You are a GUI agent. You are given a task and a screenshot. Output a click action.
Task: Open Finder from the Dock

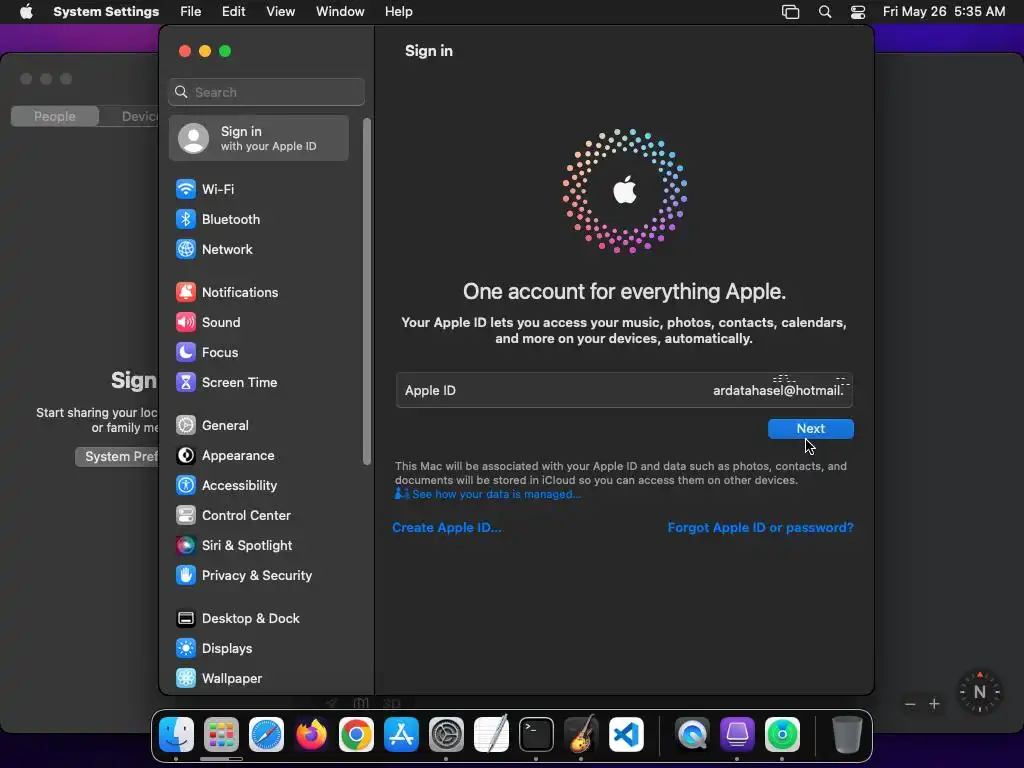(x=176, y=735)
